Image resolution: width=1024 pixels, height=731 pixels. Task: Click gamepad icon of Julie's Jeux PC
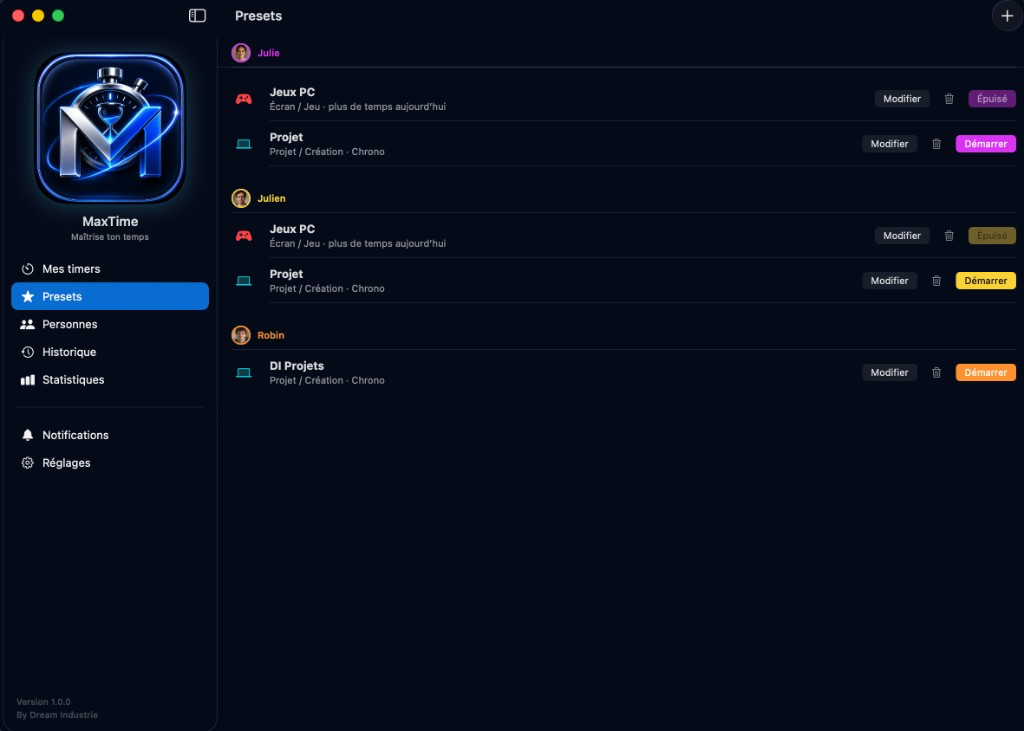[x=244, y=99]
